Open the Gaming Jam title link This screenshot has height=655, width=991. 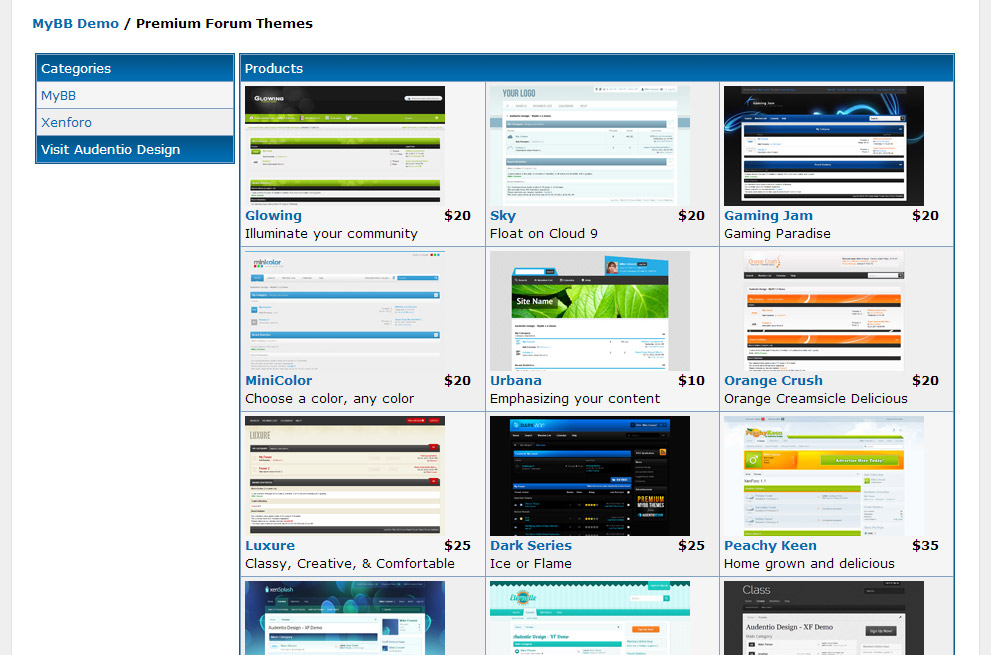point(768,216)
